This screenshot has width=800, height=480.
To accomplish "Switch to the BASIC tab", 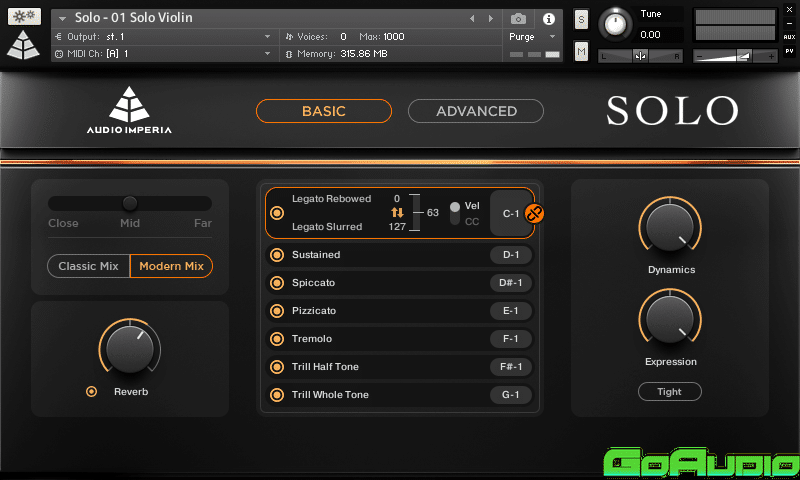I will pos(323,111).
